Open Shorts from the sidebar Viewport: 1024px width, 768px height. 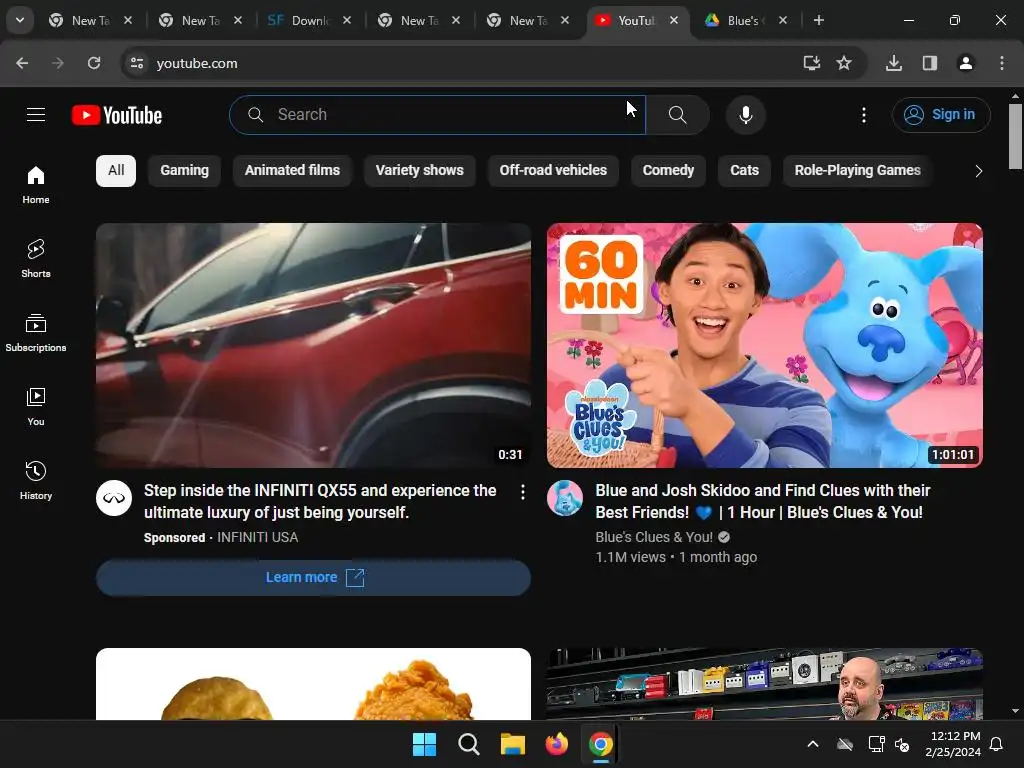tap(36, 259)
